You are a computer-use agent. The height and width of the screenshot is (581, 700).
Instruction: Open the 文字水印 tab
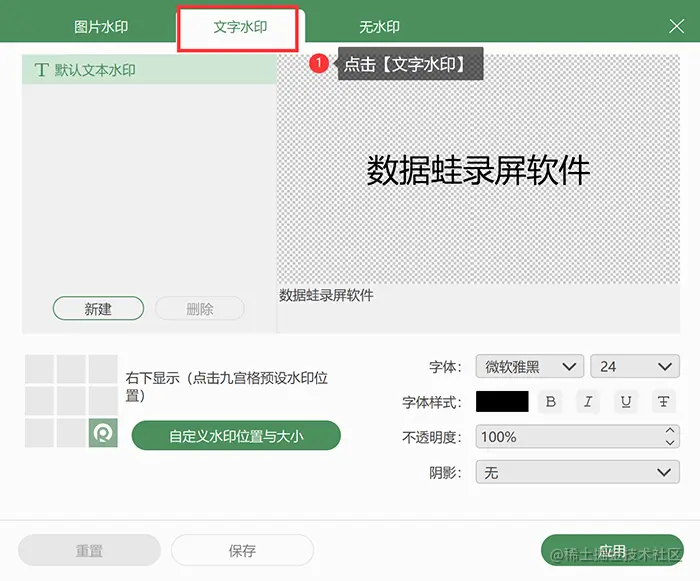click(240, 27)
